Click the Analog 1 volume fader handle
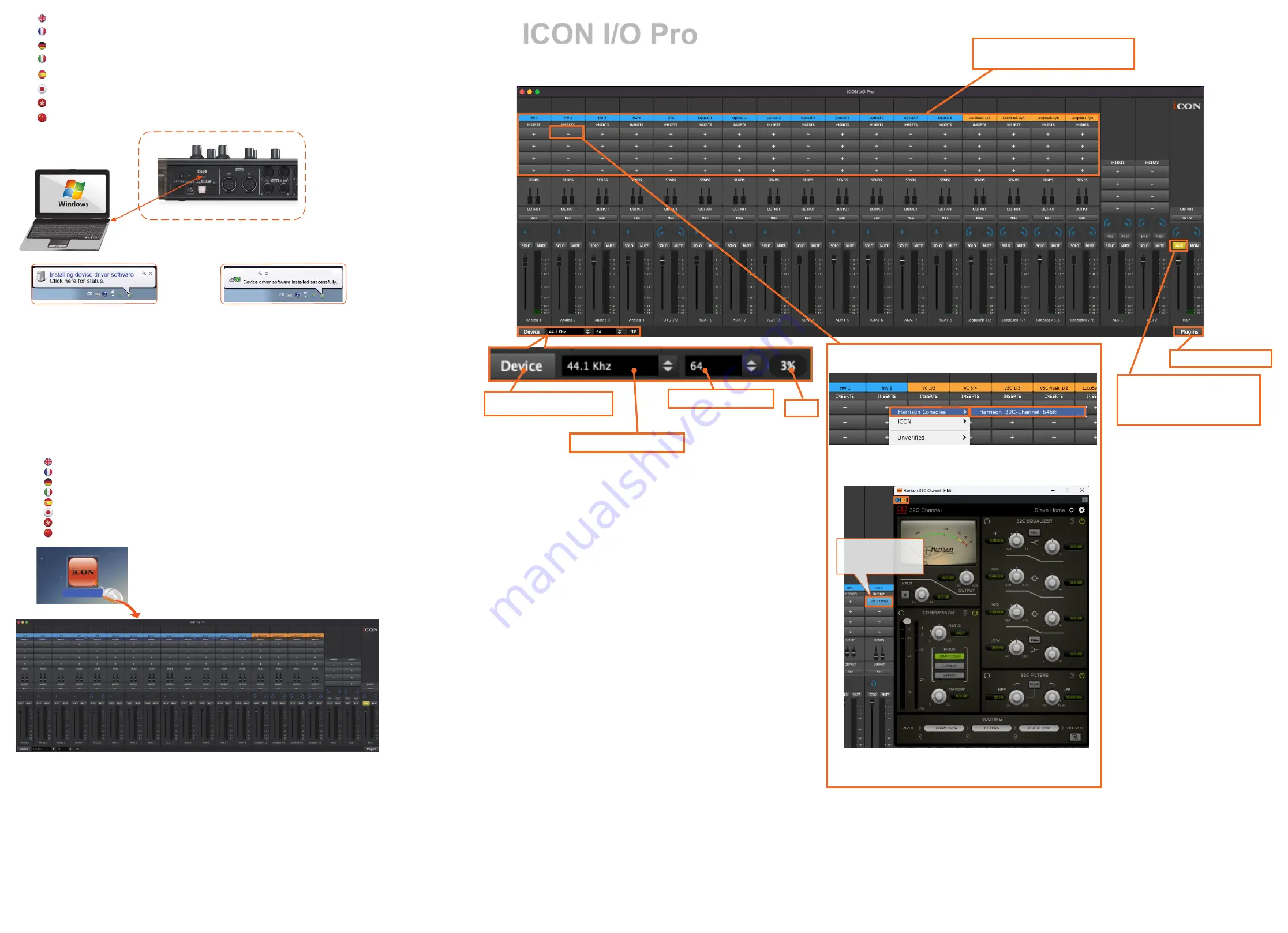 525,262
